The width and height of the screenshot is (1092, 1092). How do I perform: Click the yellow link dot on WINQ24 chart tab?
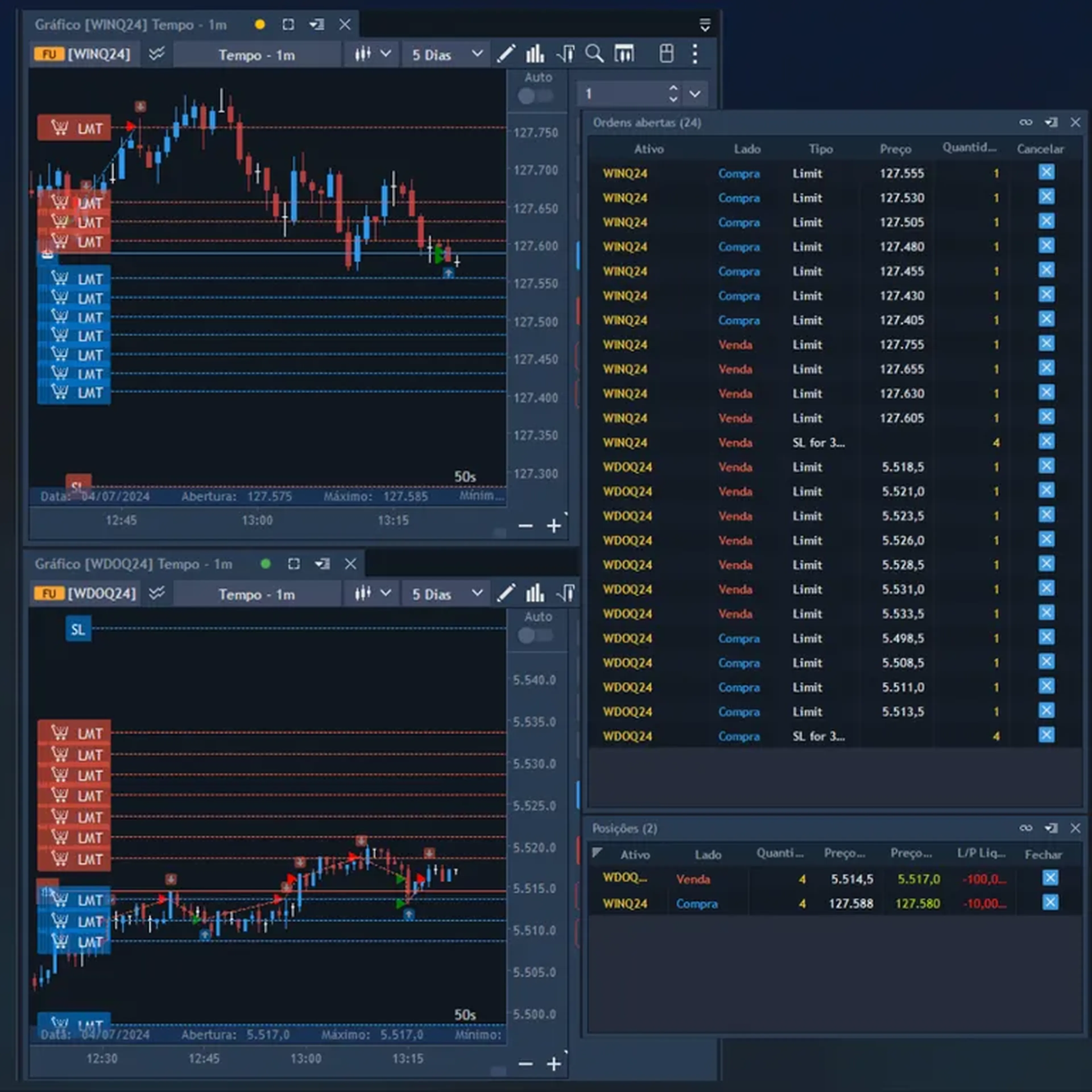tap(260, 25)
